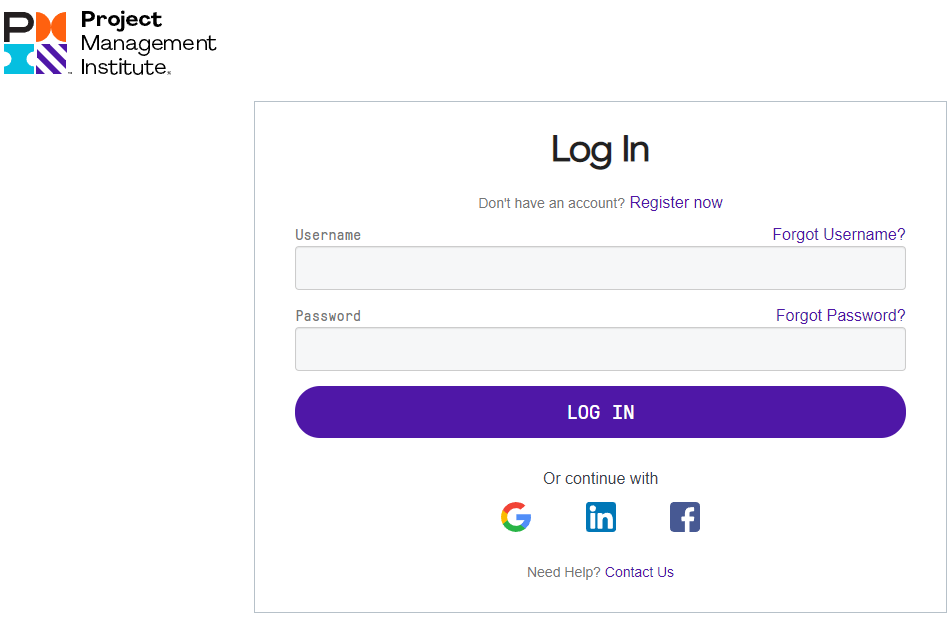Open the Forgot Password? link

click(840, 315)
